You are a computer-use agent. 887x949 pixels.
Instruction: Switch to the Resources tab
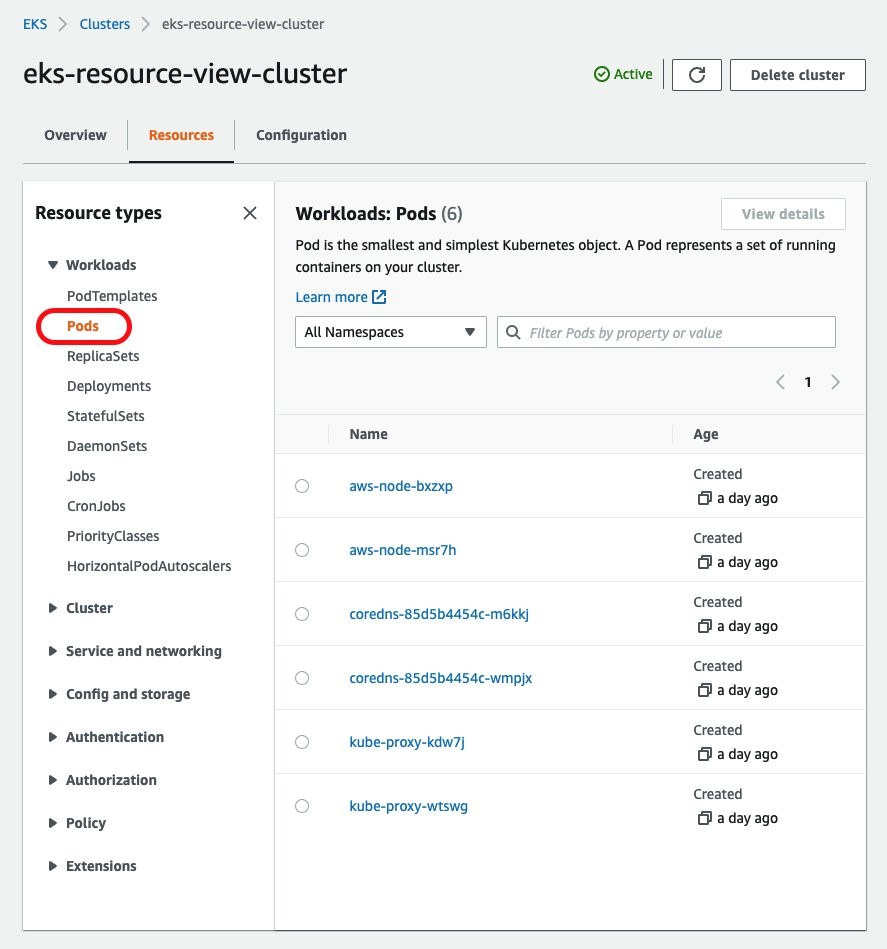tap(182, 135)
